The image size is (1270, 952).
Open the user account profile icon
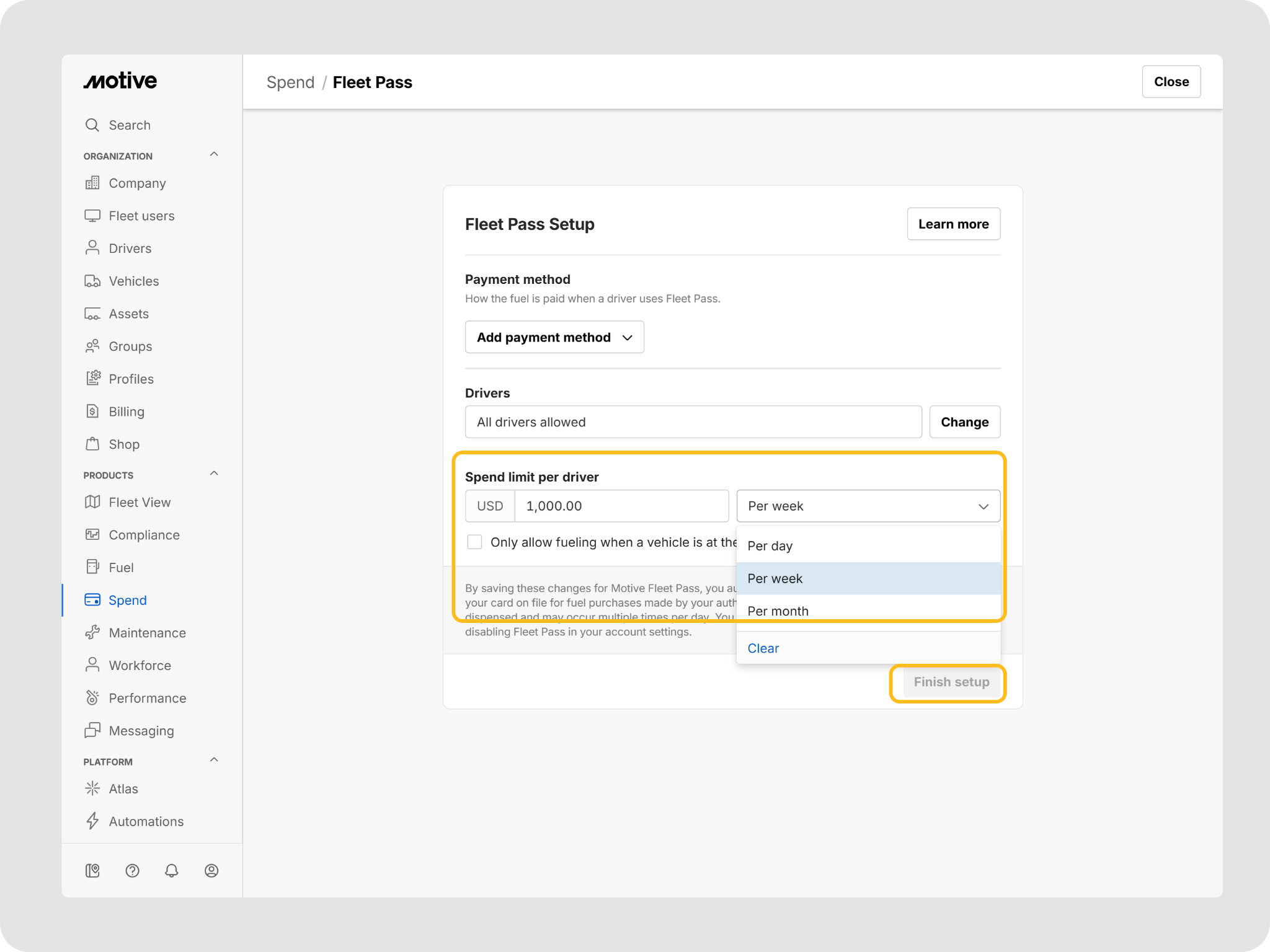point(211,871)
